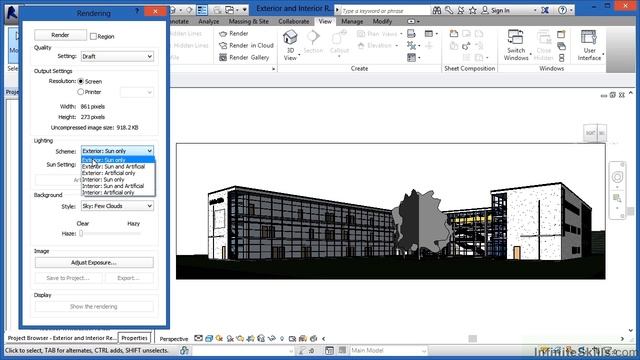The height and width of the screenshot is (360, 640).
Task: Click the search binoculars icon
Action: click(x=437, y=10)
